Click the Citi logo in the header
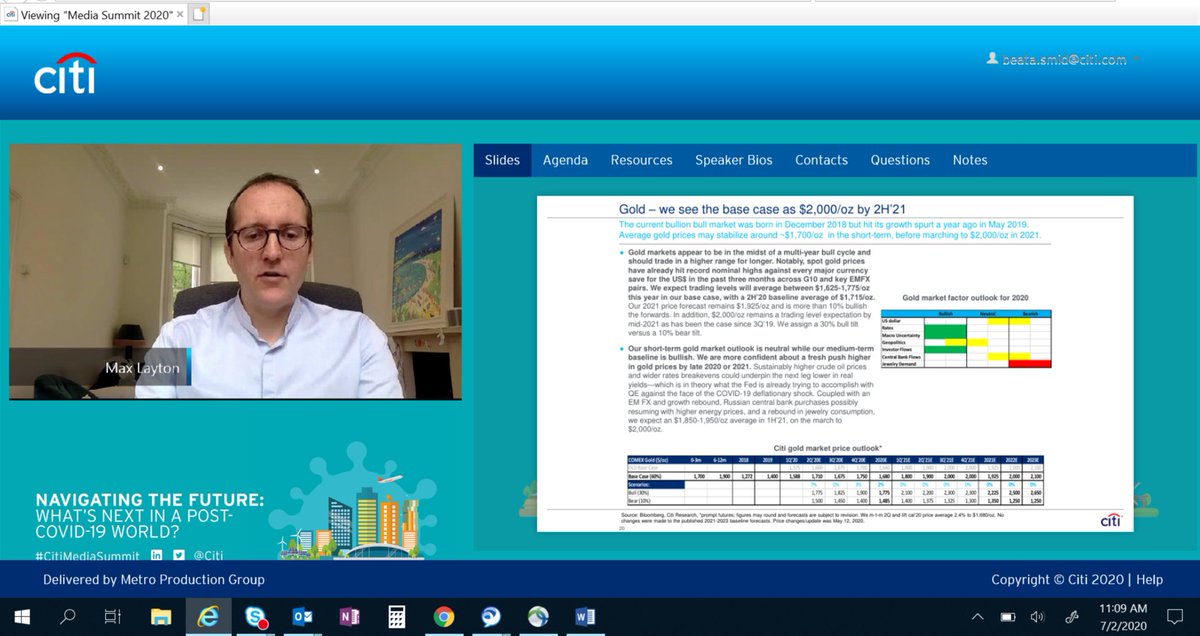Viewport: 1200px width, 636px height. [65, 73]
